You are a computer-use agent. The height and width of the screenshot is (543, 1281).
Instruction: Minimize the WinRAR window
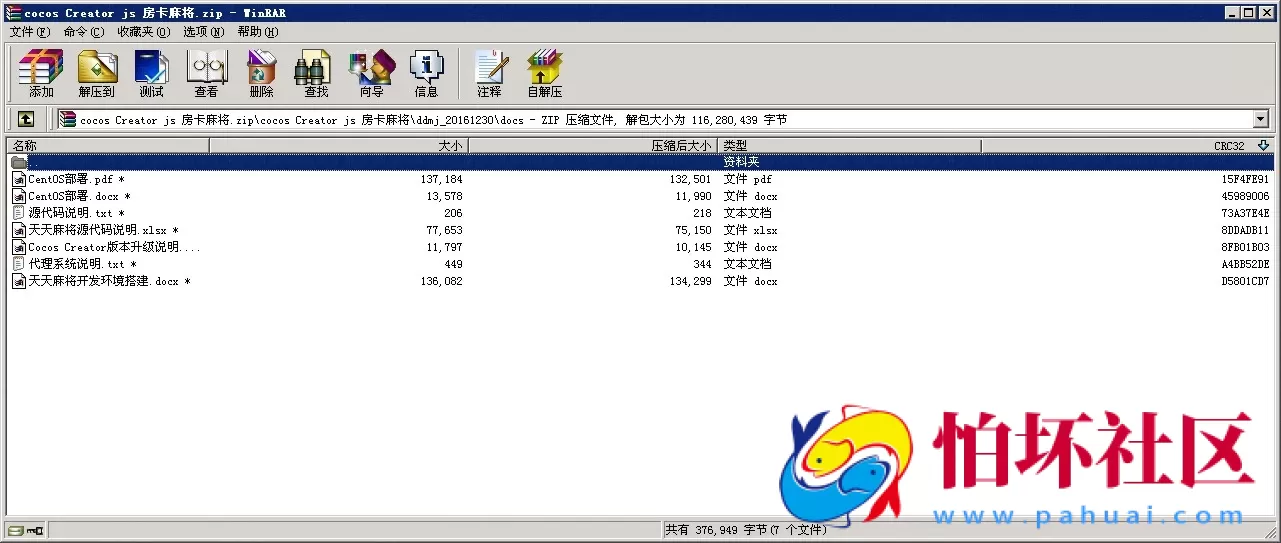pyautogui.click(x=1233, y=13)
